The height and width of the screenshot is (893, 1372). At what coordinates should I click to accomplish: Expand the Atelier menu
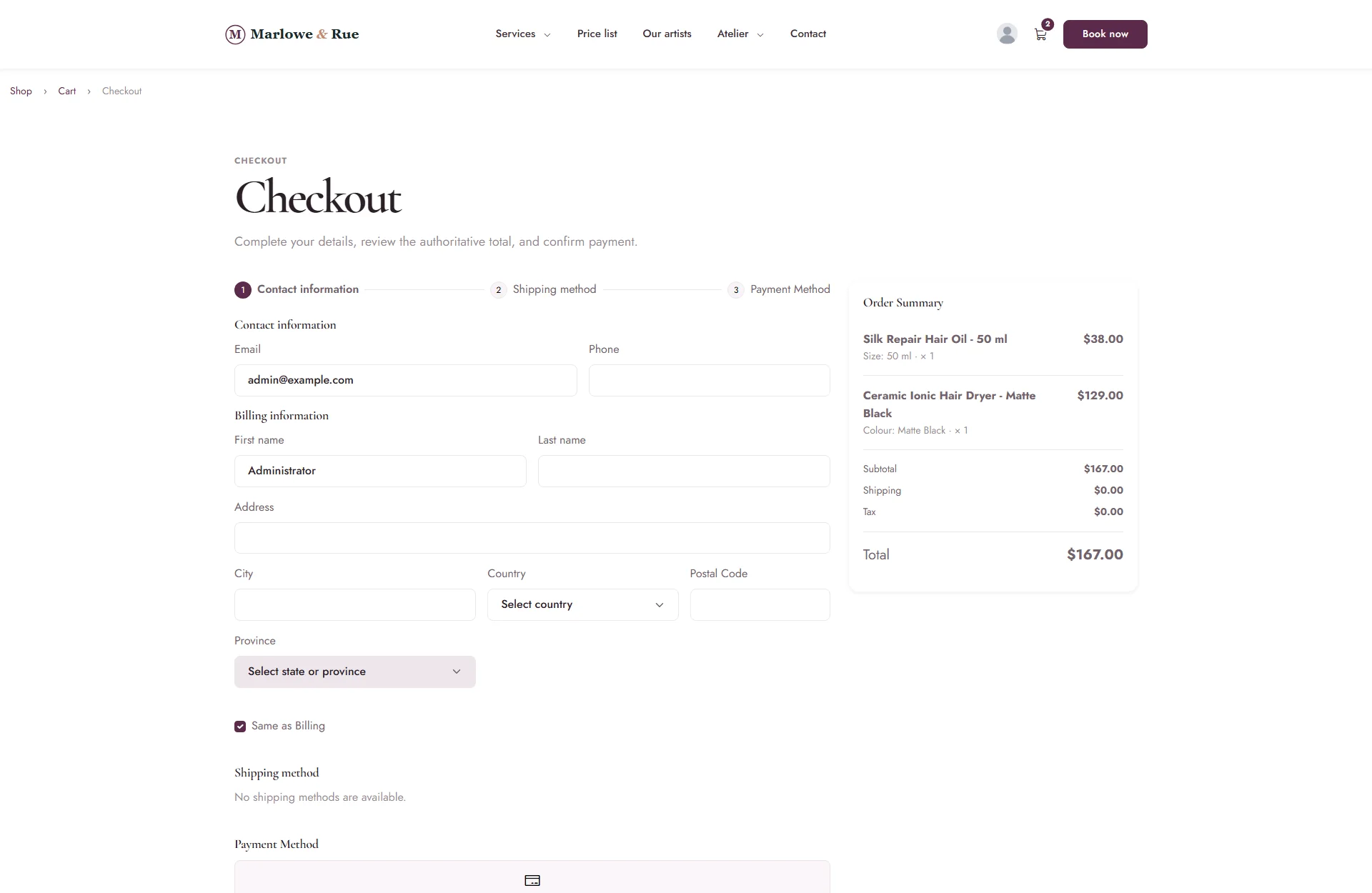[740, 34]
